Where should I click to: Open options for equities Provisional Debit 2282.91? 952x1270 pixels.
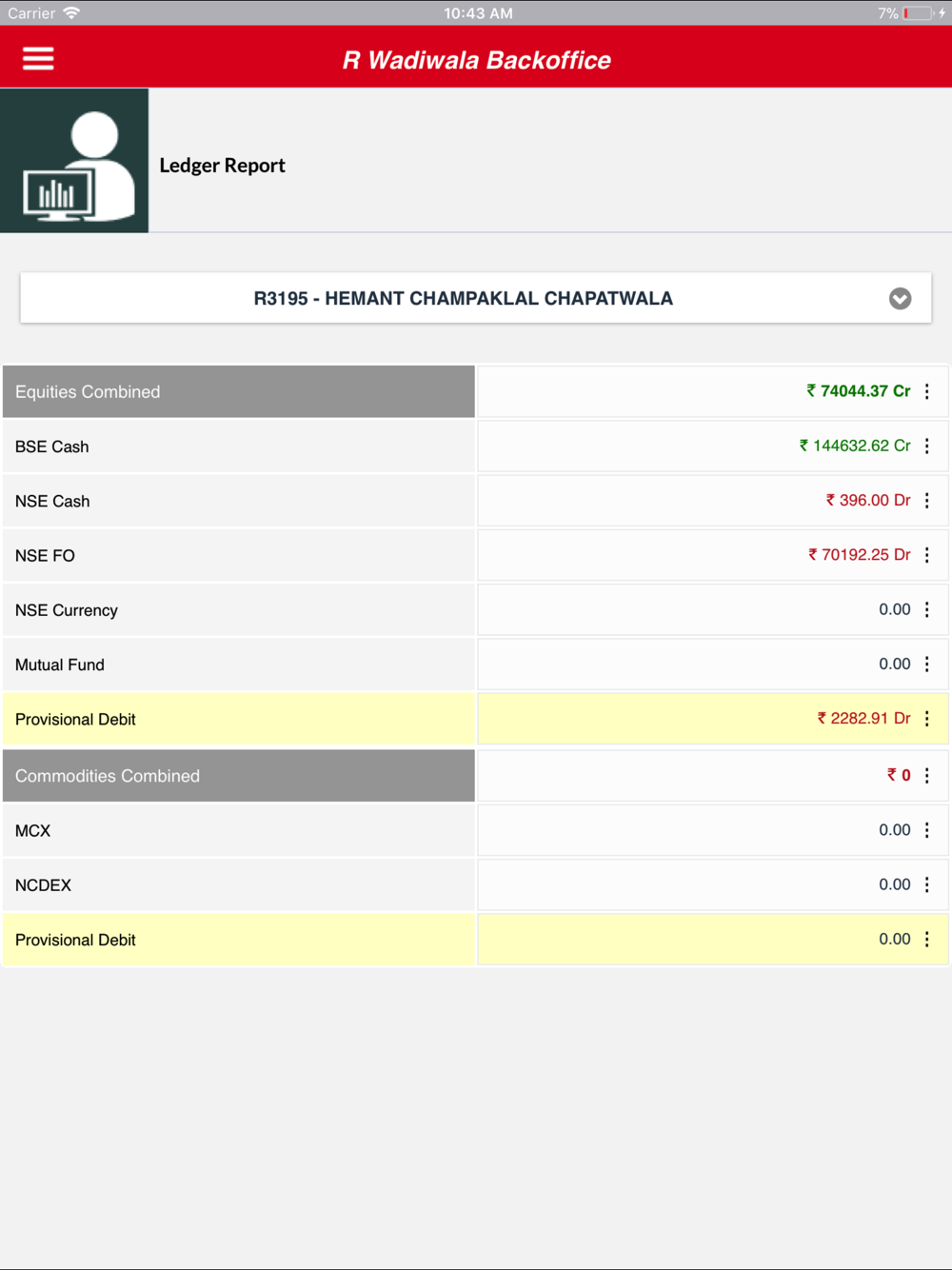(927, 719)
